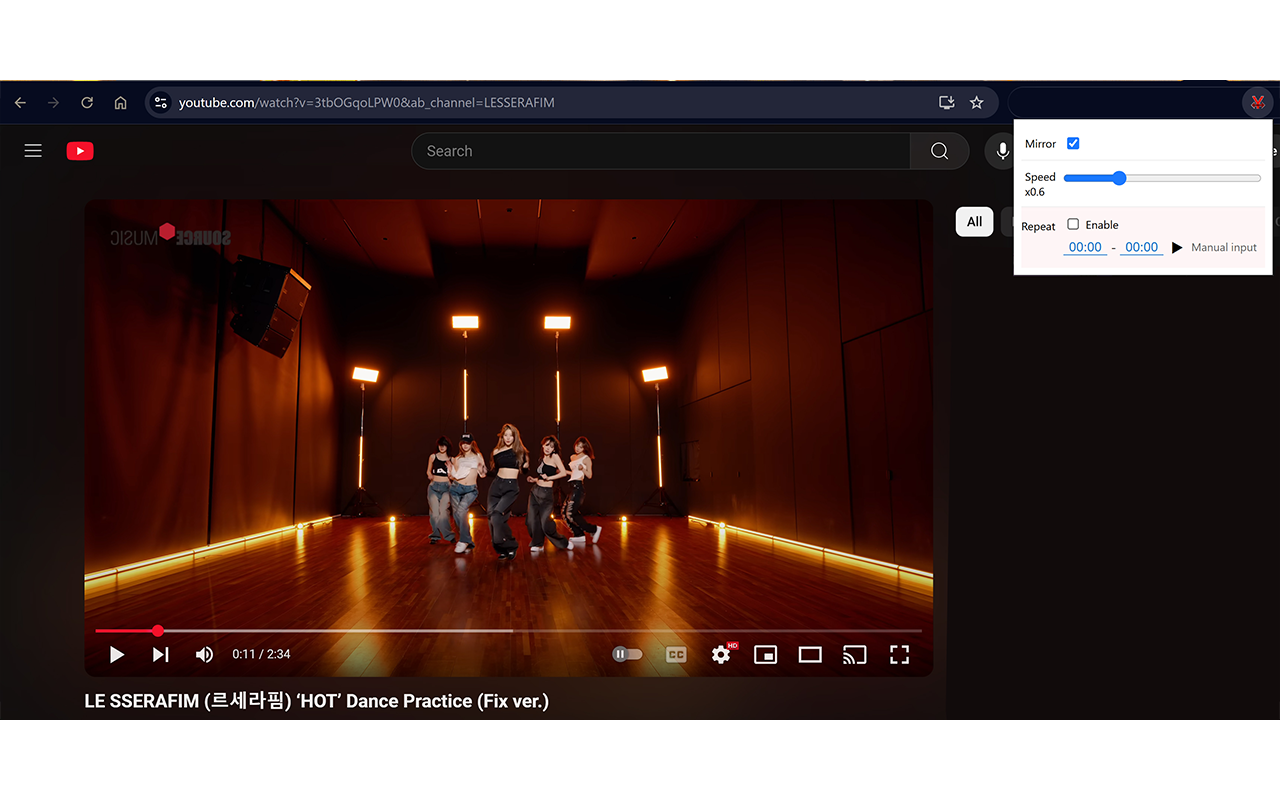Open the YouTube hamburger guide menu
This screenshot has height=800, width=1280.
coord(33,151)
